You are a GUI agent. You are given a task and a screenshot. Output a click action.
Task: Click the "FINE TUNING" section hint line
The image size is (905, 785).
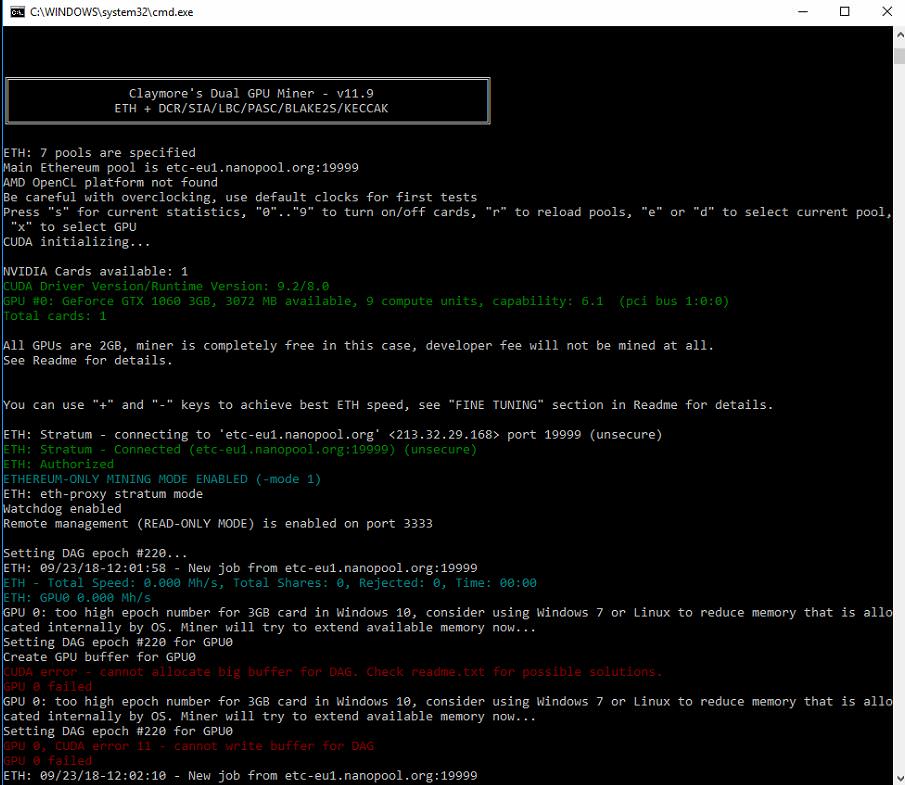tap(388, 405)
